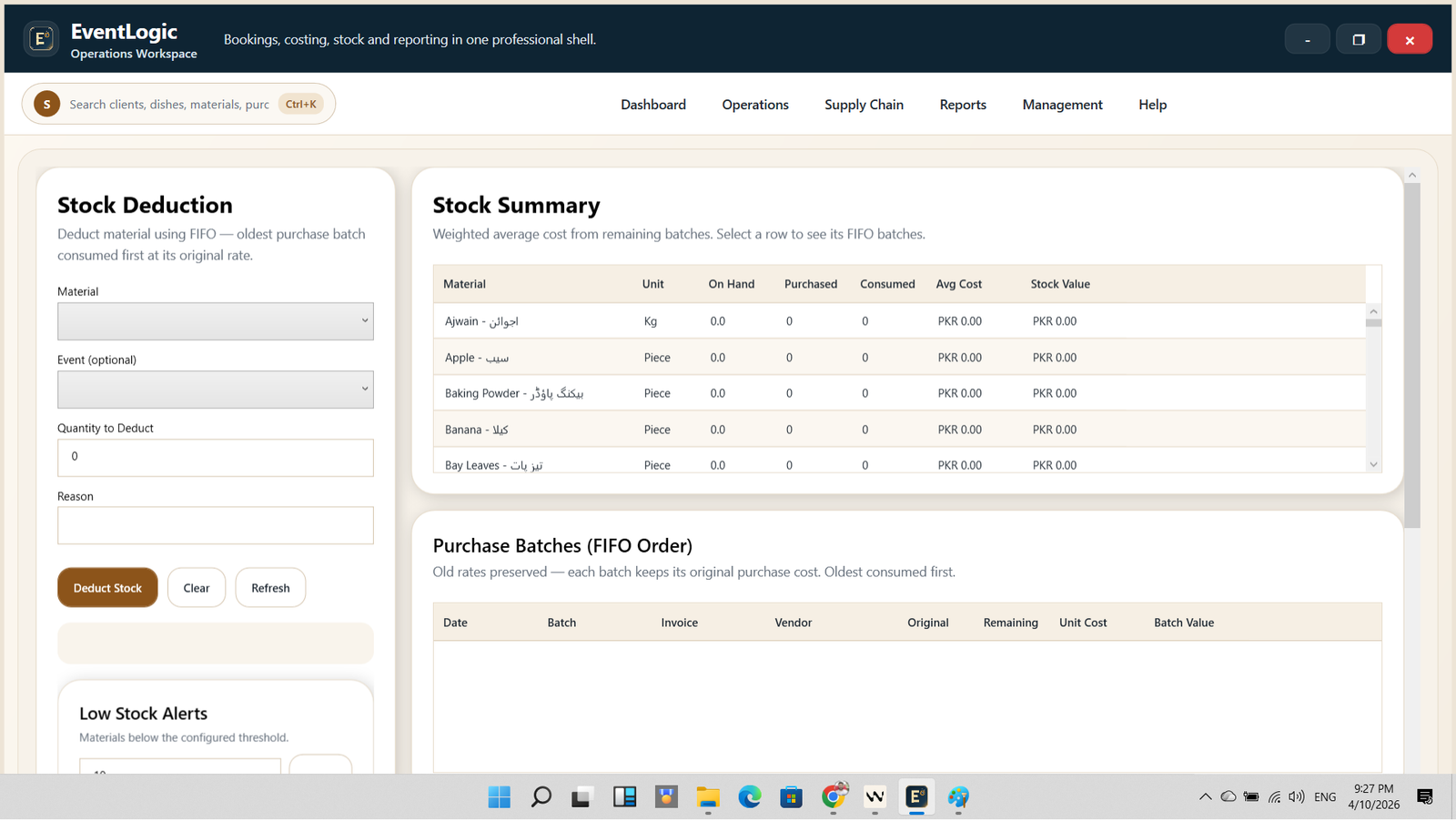Click the S avatar in the search bar
Image resolution: width=1456 pixels, height=821 pixels.
pyautogui.click(x=45, y=104)
